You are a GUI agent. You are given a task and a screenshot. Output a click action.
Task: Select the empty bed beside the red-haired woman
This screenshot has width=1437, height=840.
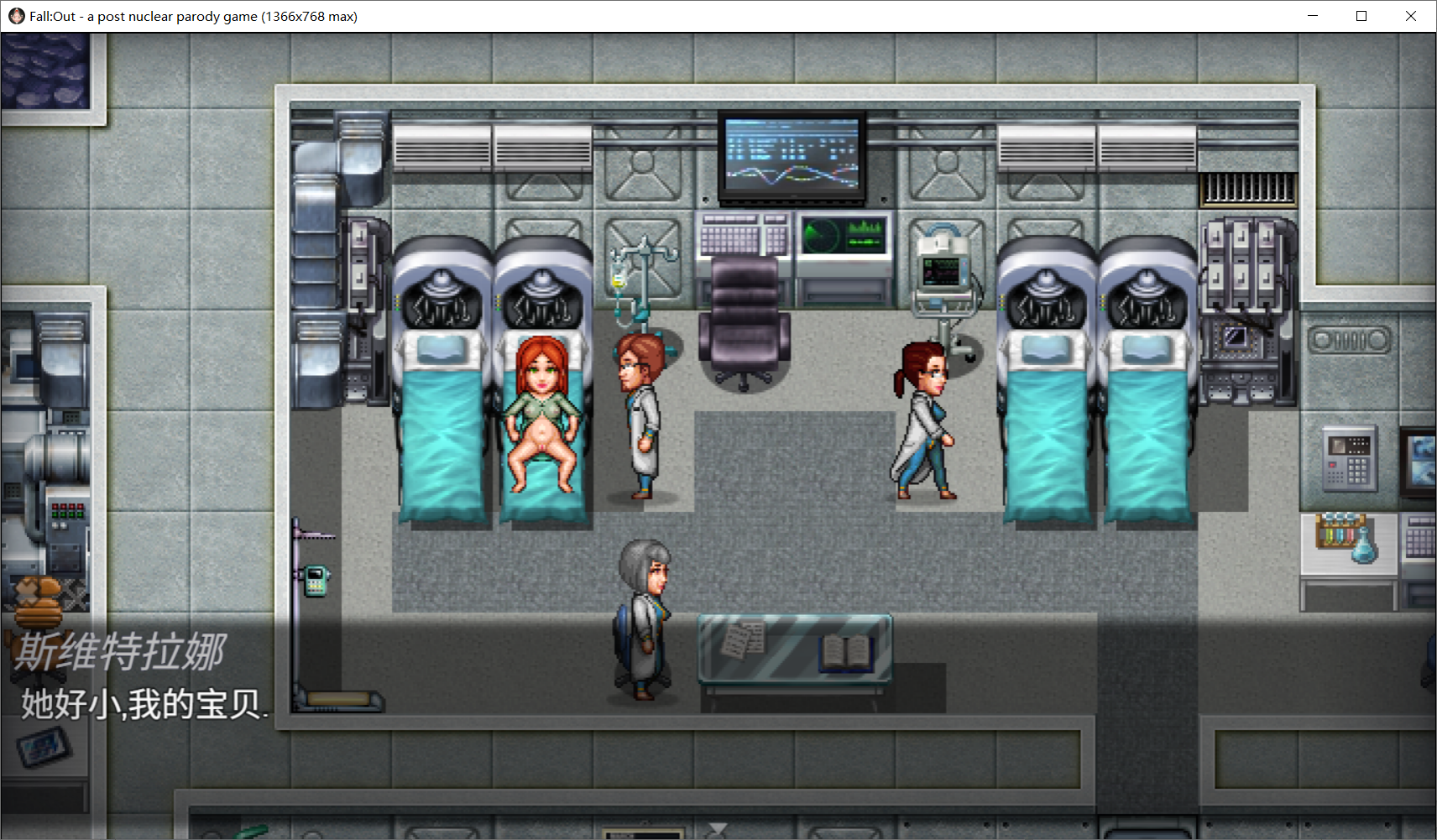click(x=442, y=383)
